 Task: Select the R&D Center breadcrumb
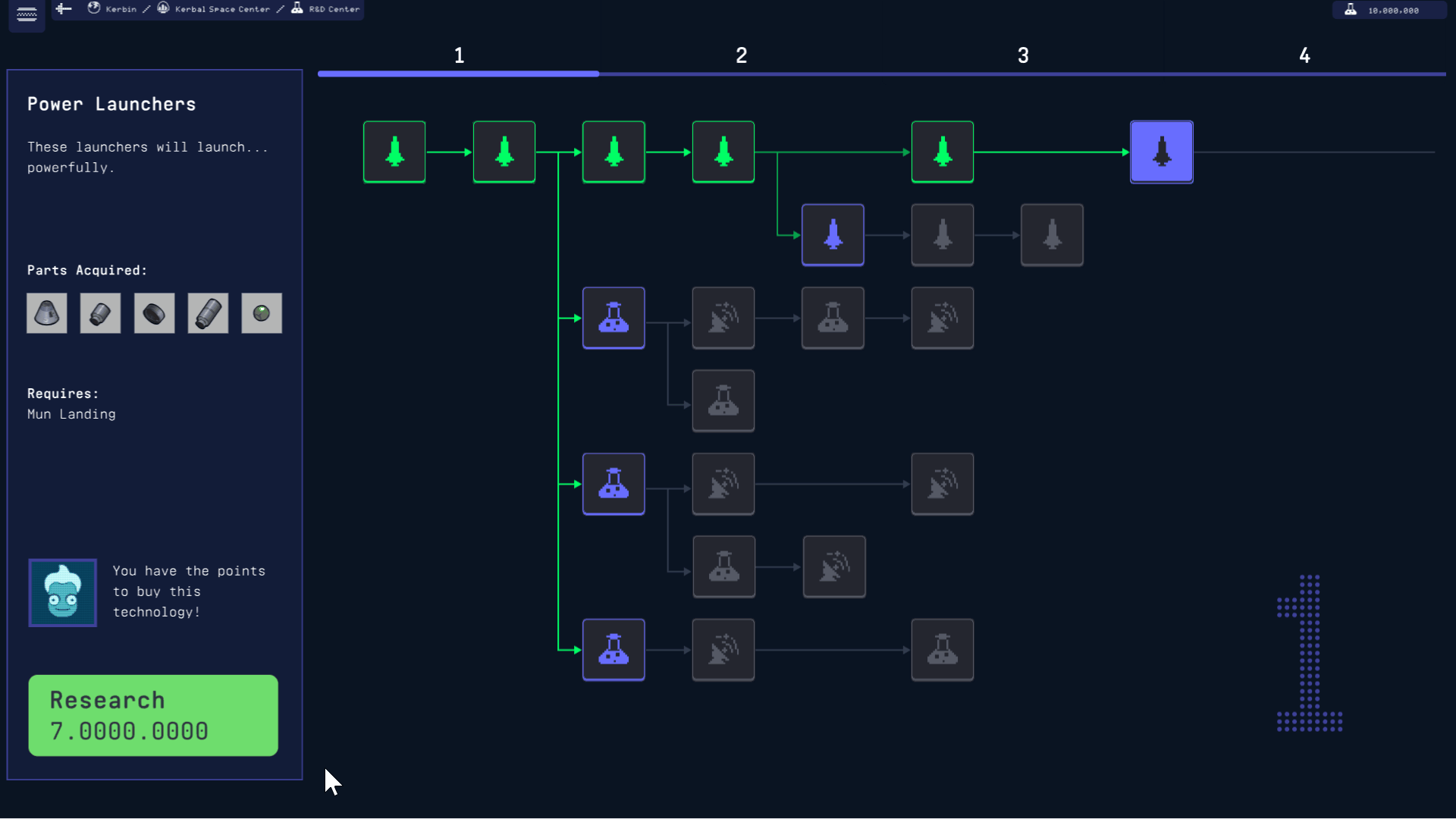[x=325, y=9]
